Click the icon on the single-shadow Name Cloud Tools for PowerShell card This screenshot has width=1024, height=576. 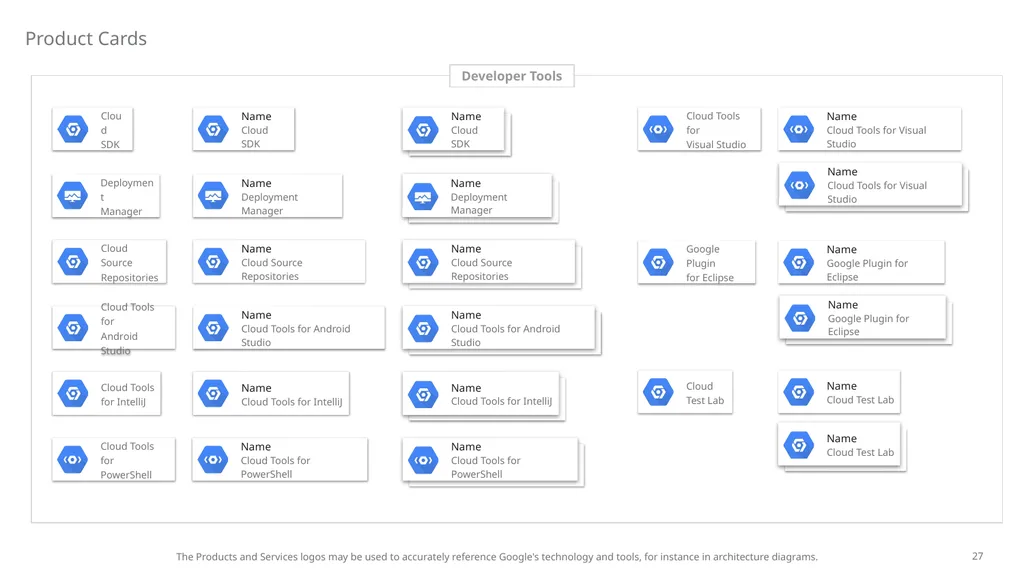tap(214, 460)
